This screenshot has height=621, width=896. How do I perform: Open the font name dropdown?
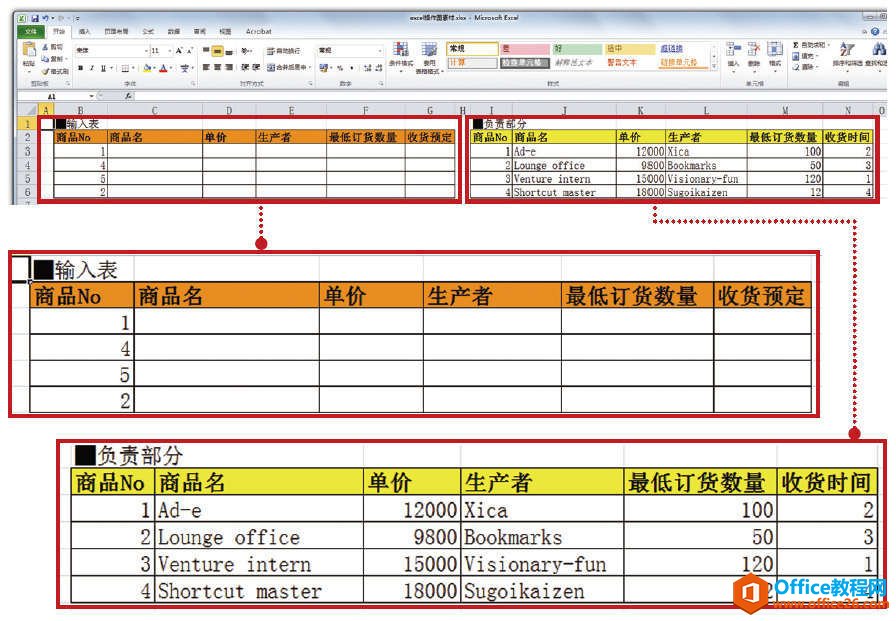point(146,51)
